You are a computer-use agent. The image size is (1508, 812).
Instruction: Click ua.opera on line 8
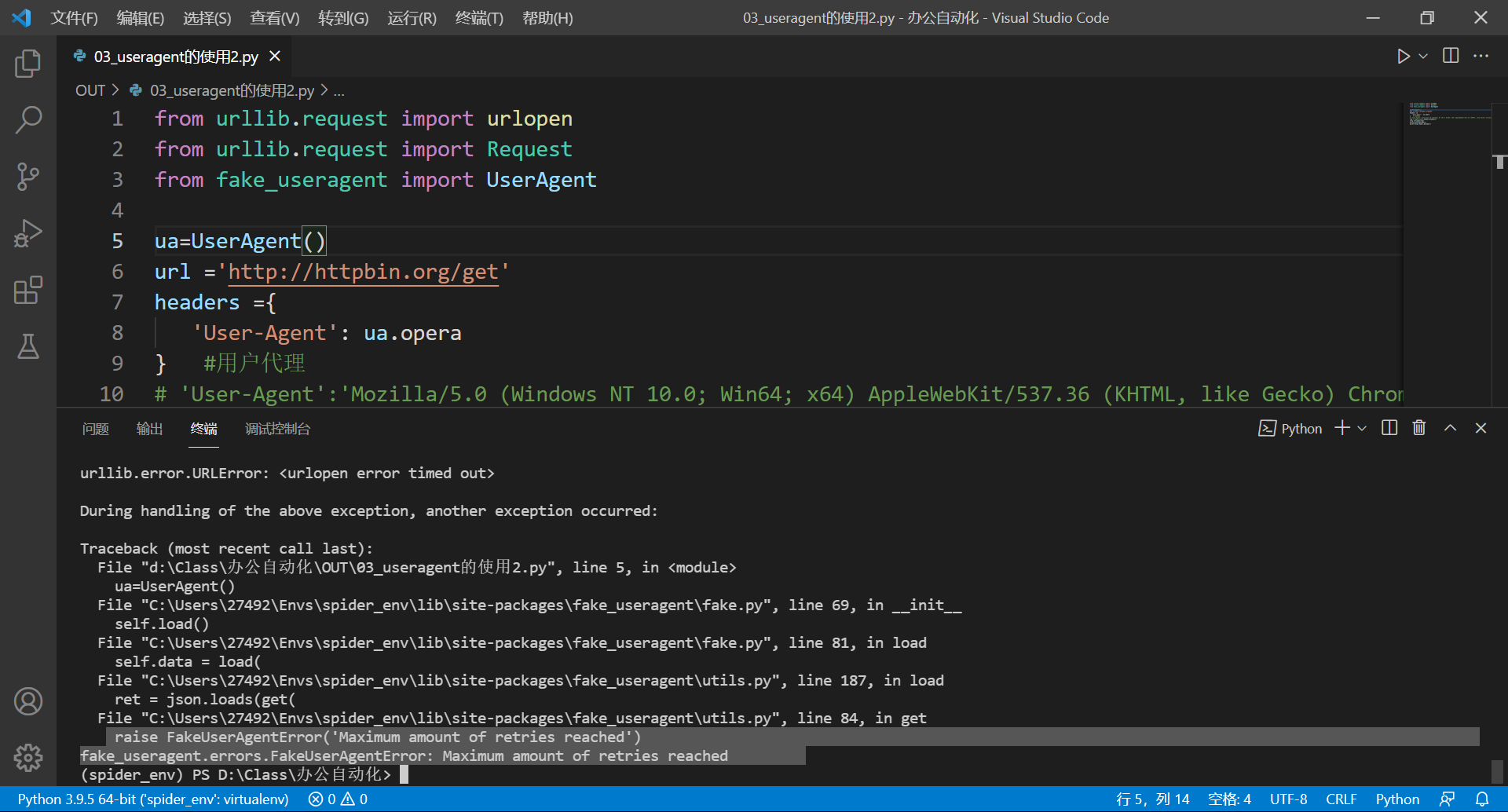[x=412, y=333]
